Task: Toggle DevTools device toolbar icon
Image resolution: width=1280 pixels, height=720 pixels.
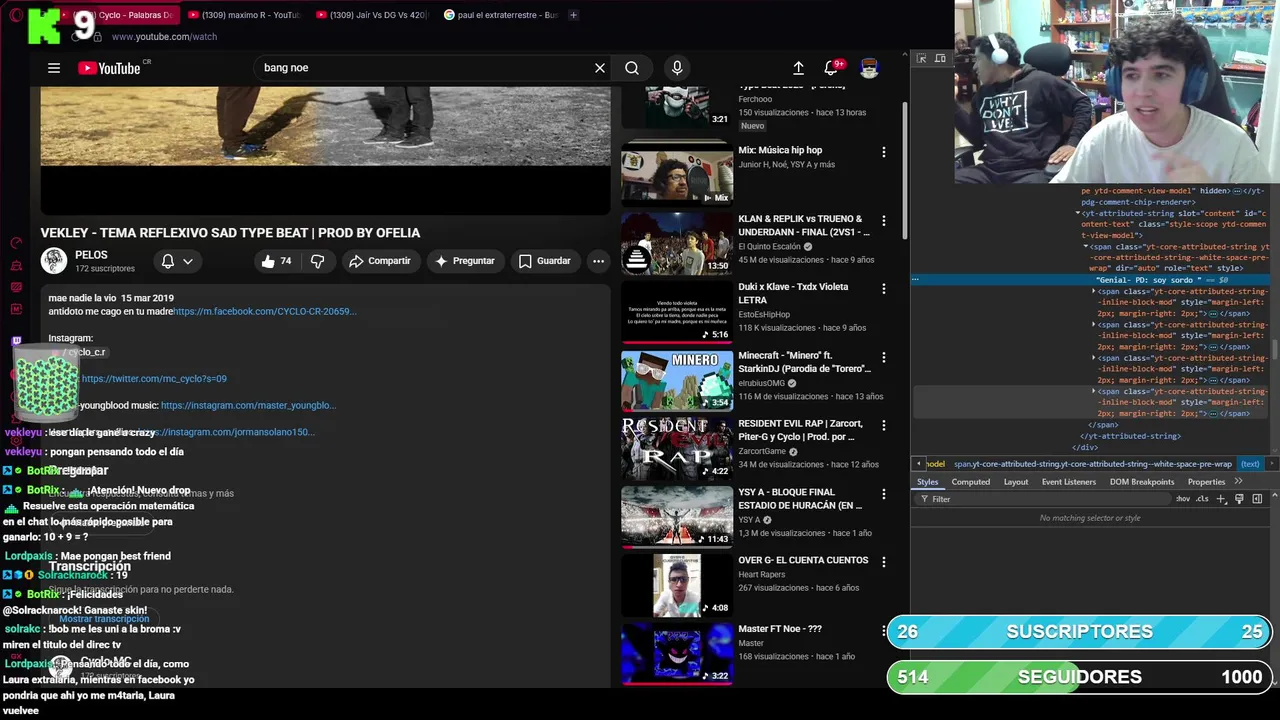Action: click(x=940, y=59)
